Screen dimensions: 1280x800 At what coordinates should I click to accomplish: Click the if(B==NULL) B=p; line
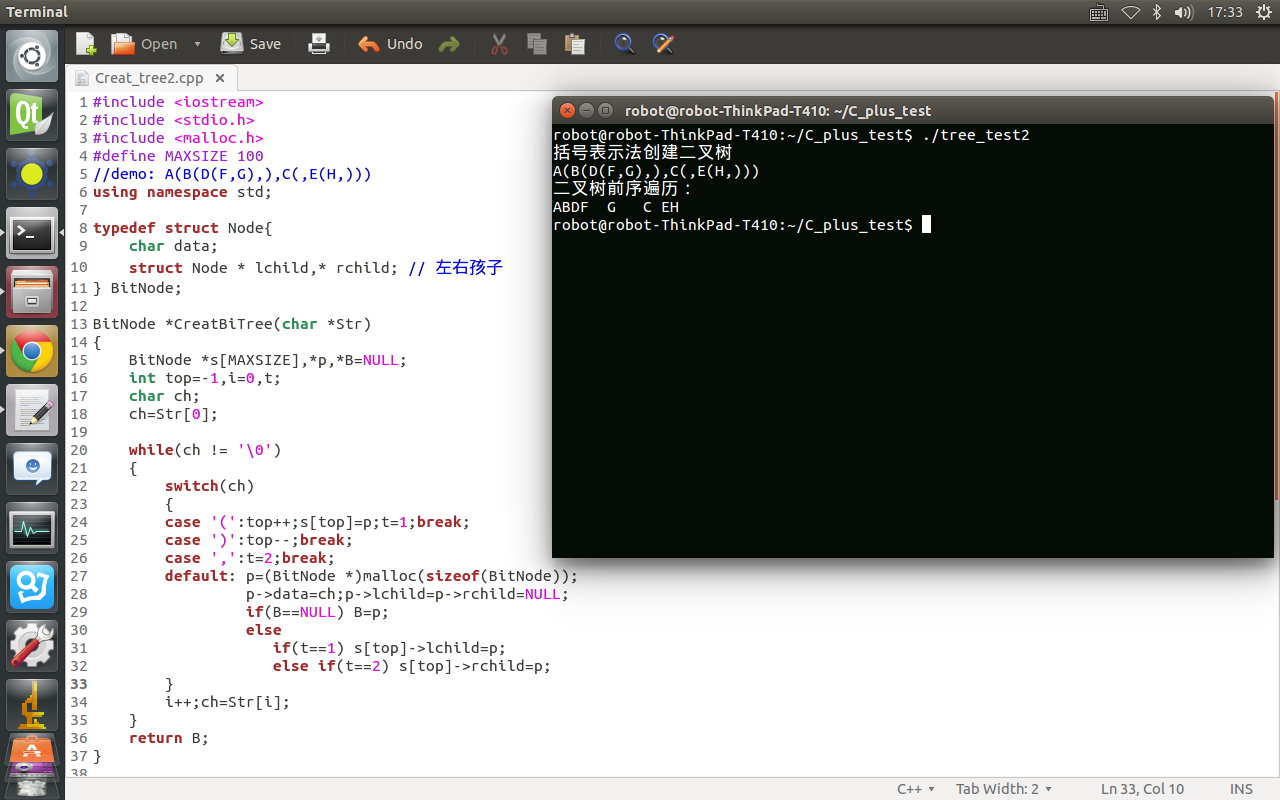point(318,612)
